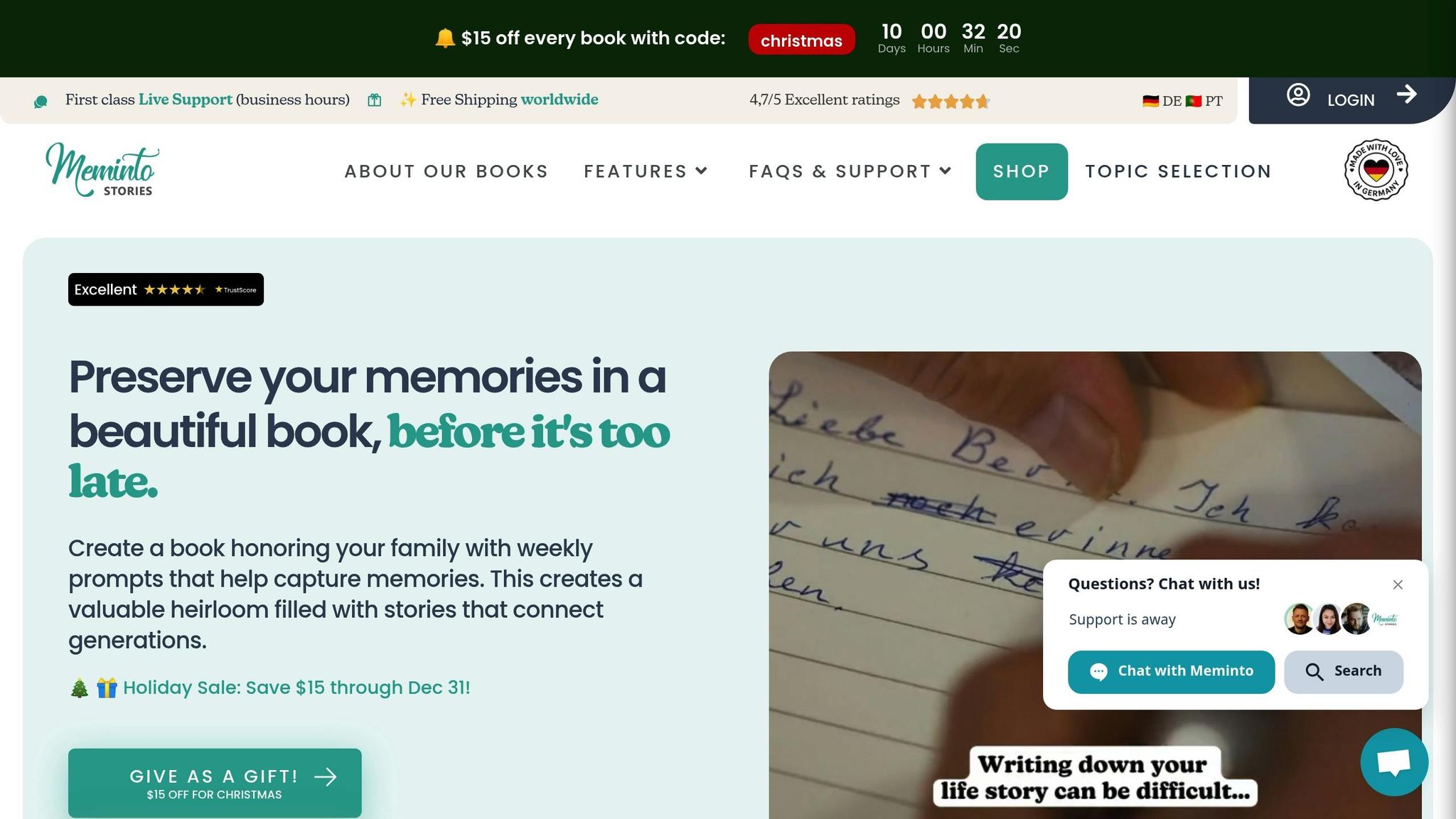1456x819 pixels.
Task: Close the Questions chat popup
Action: pos(1398,584)
